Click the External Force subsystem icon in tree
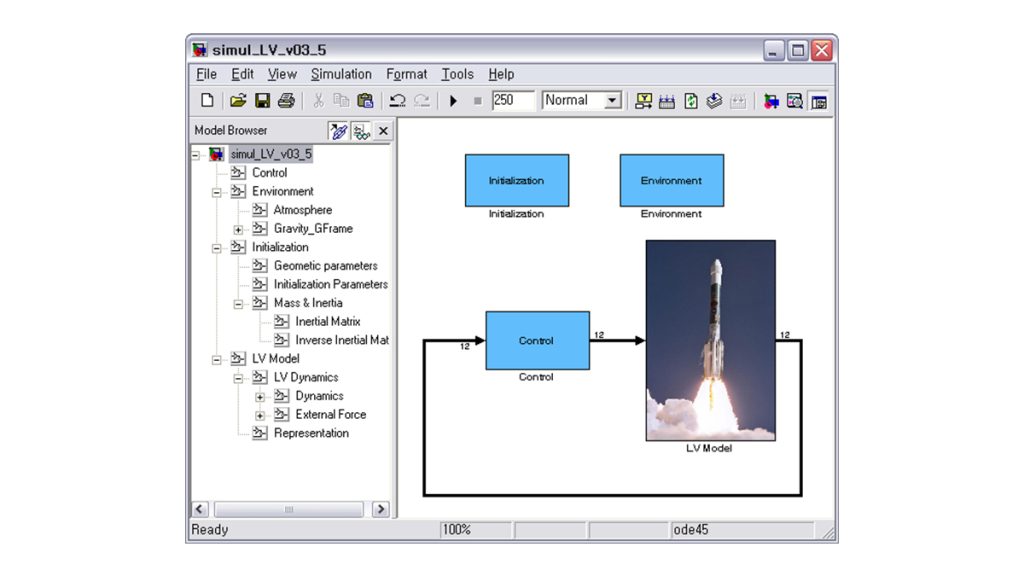This screenshot has height=576, width=1024. tap(281, 415)
